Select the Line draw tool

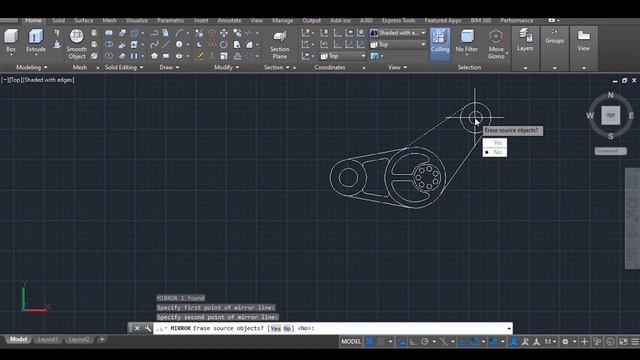point(166,44)
